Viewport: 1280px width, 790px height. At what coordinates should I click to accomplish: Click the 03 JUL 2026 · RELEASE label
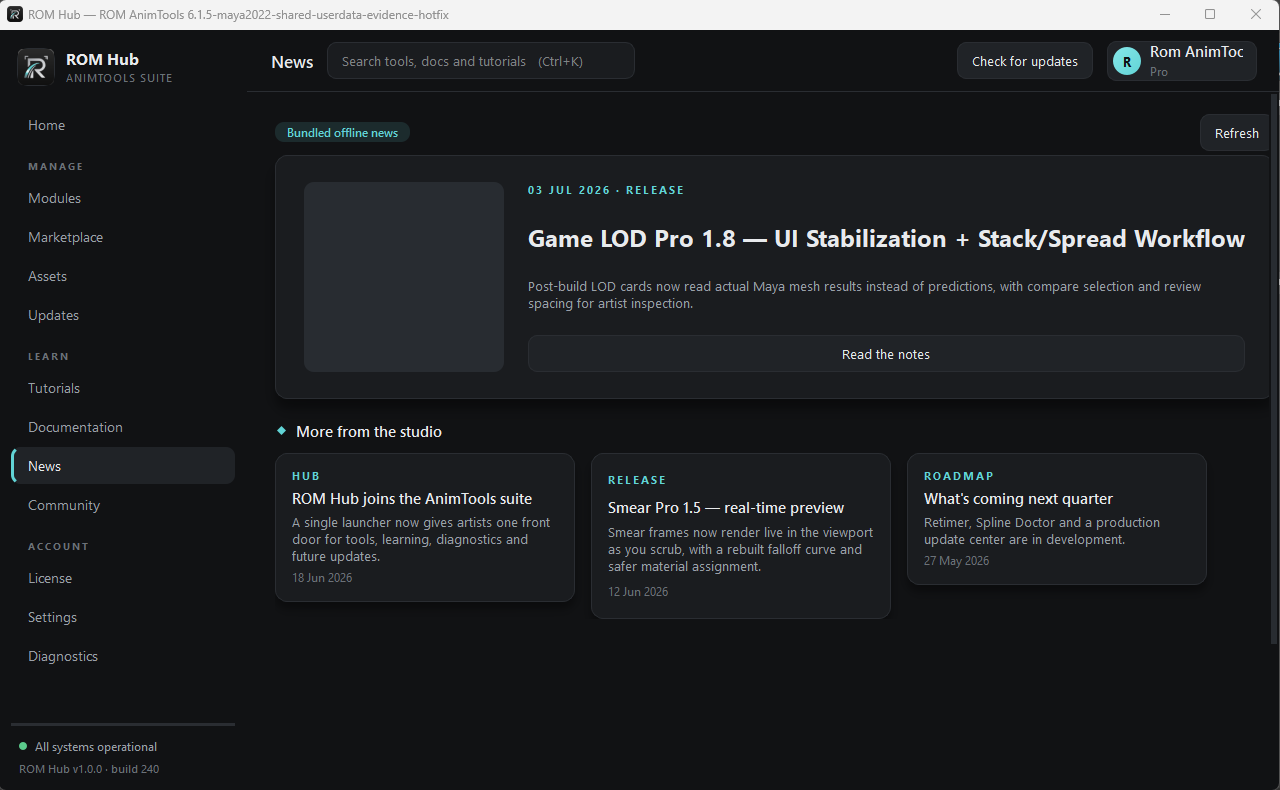point(606,190)
